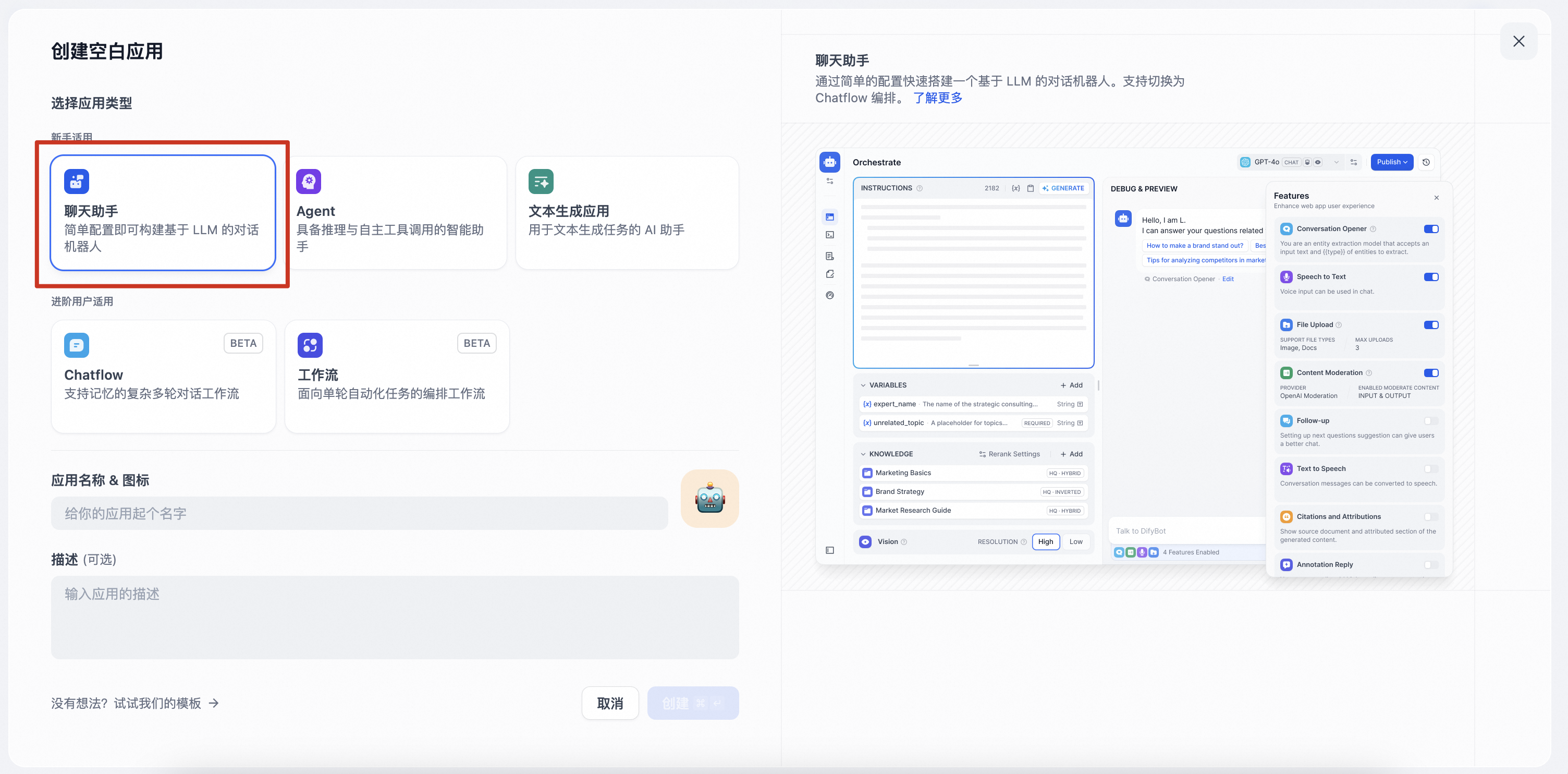Image resolution: width=1568 pixels, height=774 pixels.
Task: Click the 取消 button
Action: 609,704
